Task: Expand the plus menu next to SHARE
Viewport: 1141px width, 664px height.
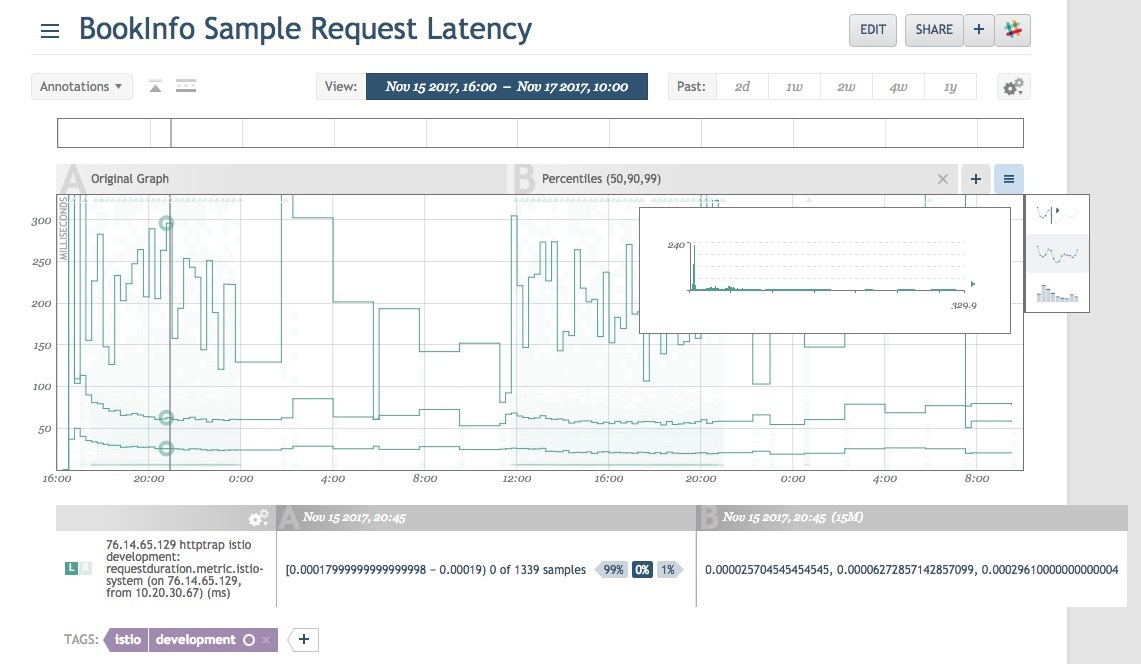Action: click(978, 30)
